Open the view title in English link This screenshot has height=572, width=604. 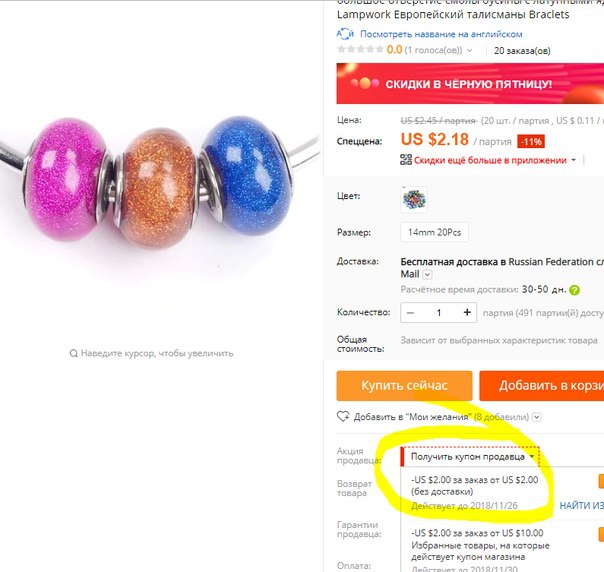(441, 34)
